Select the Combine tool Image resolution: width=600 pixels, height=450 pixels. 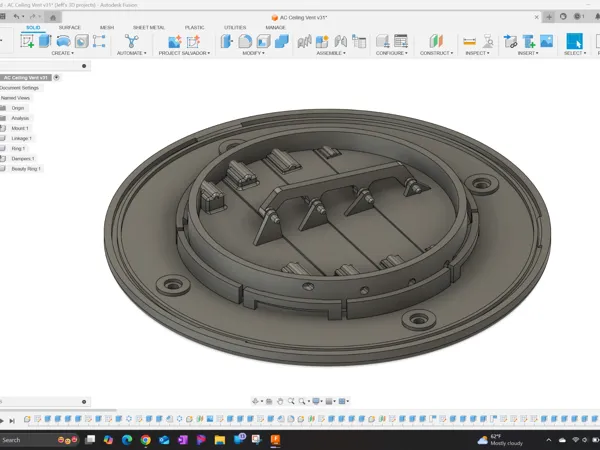pyautogui.click(x=282, y=41)
